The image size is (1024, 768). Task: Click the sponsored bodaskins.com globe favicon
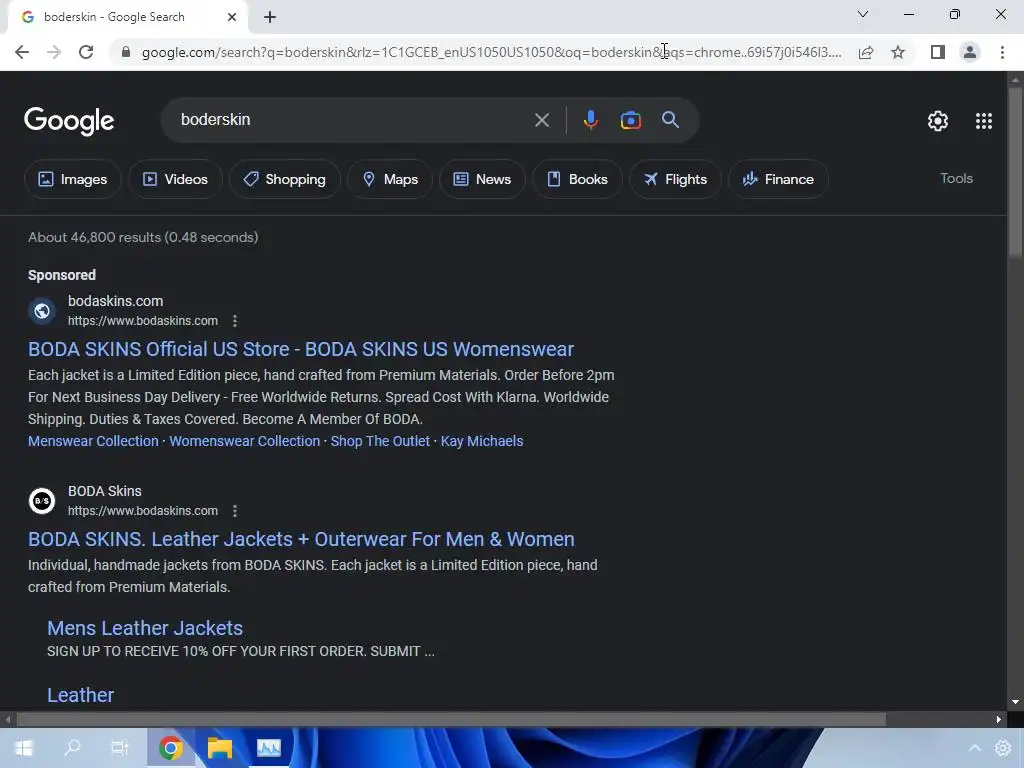click(42, 311)
